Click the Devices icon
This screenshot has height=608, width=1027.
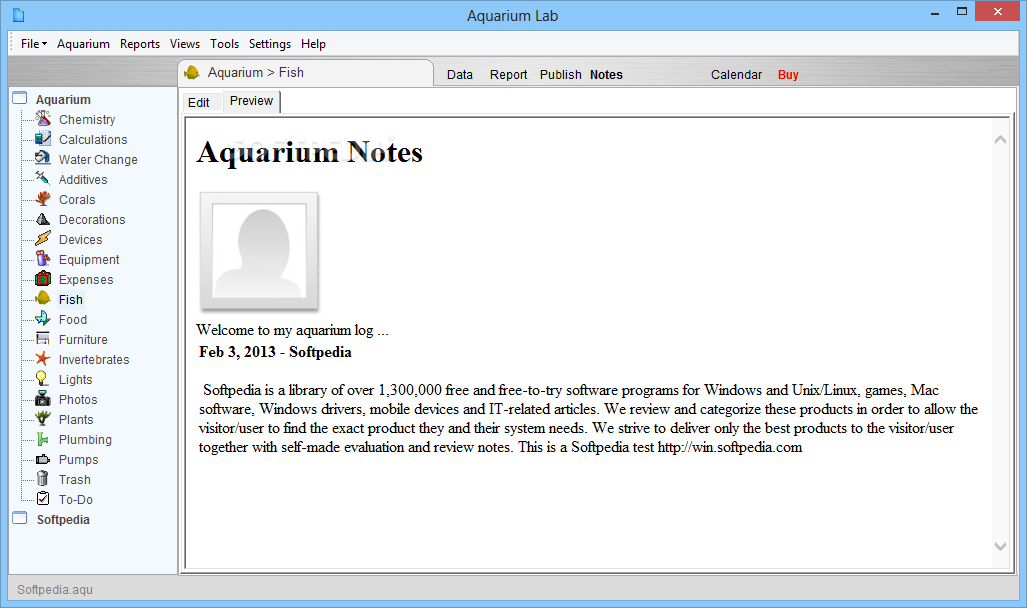point(43,238)
